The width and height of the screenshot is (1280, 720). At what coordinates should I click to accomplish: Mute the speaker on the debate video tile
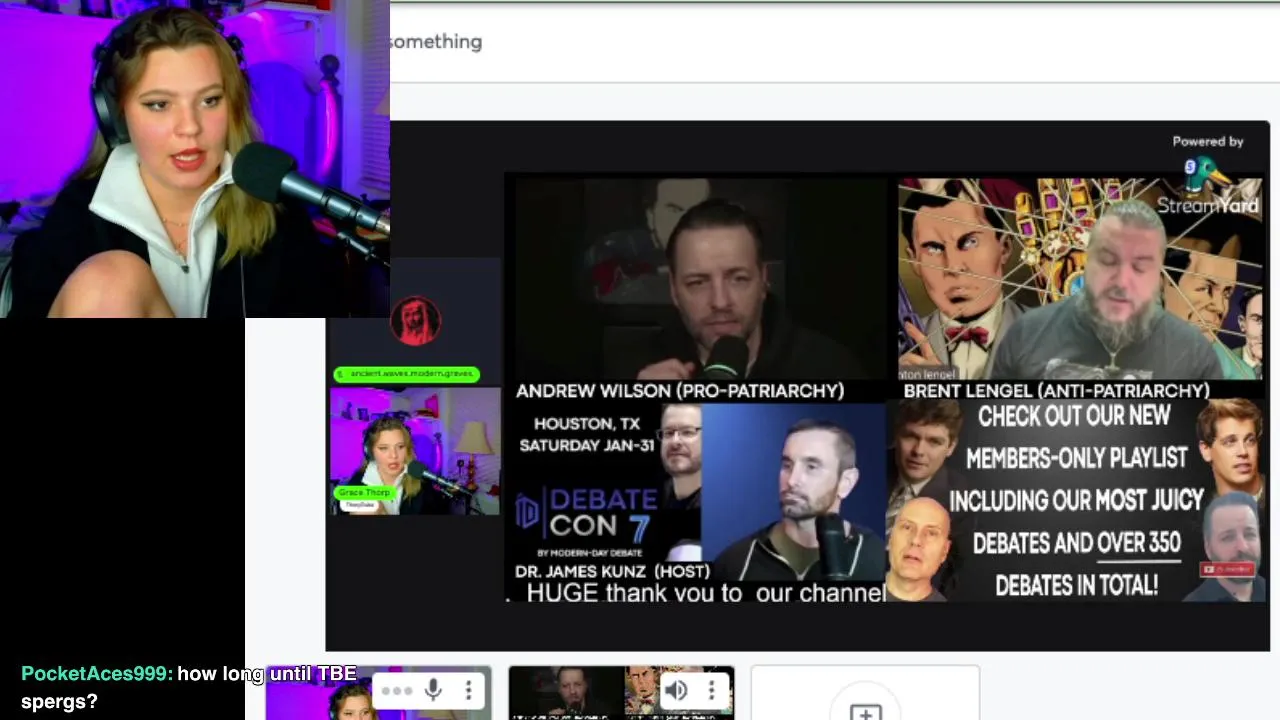676,690
